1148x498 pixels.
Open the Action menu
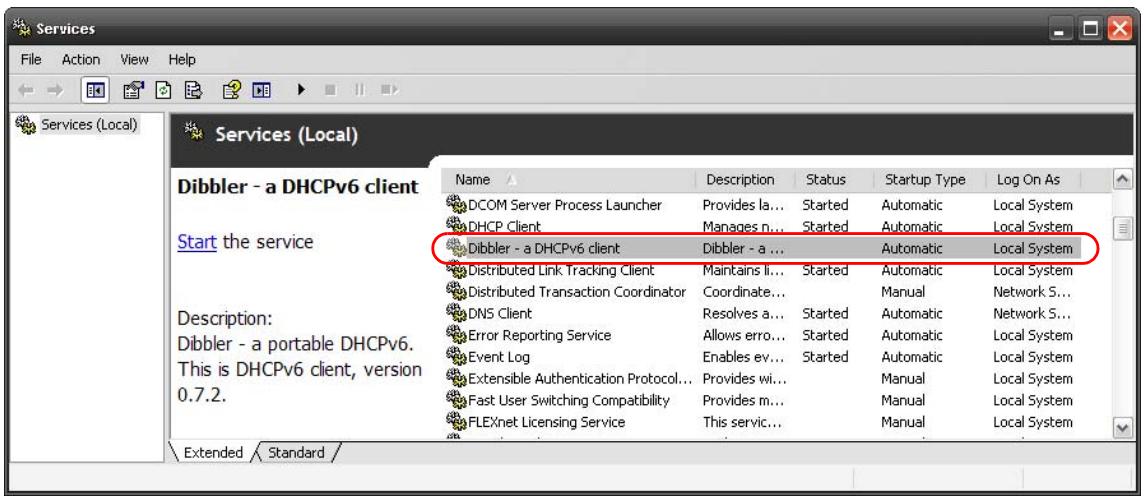[x=81, y=60]
